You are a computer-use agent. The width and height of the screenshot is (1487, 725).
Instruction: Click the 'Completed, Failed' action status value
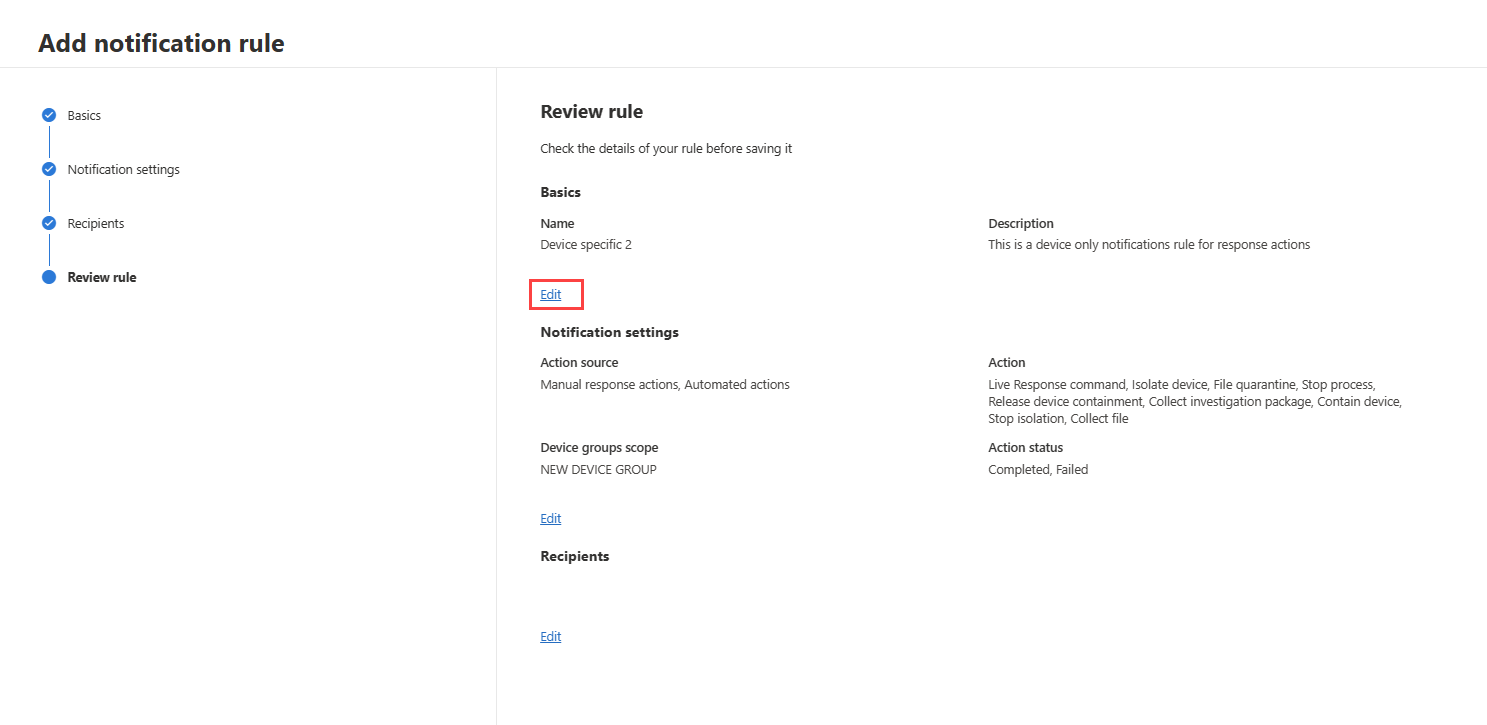pyautogui.click(x=1038, y=469)
